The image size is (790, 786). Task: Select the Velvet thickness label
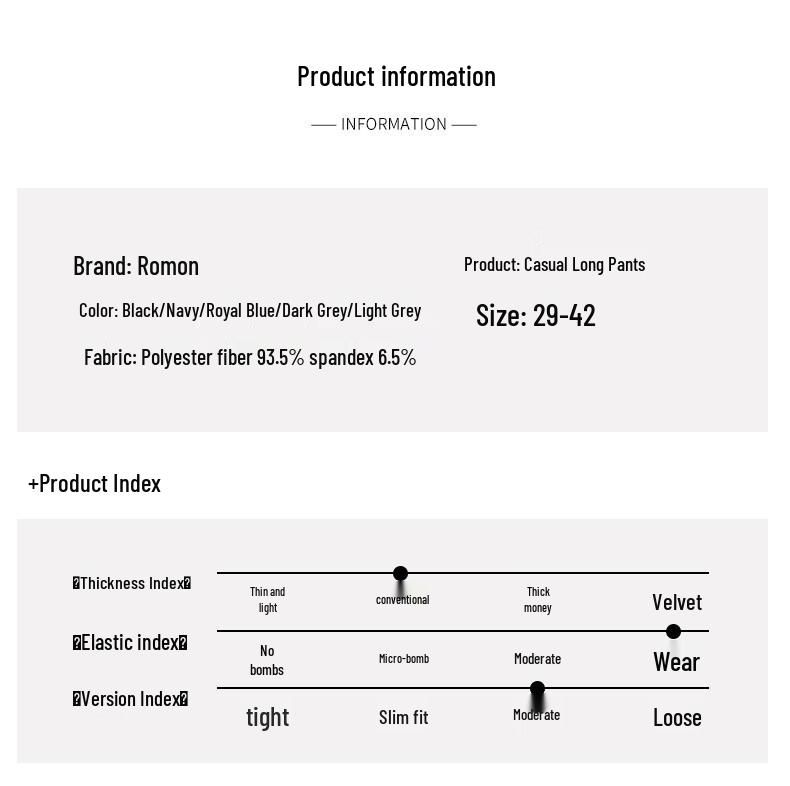click(x=677, y=602)
